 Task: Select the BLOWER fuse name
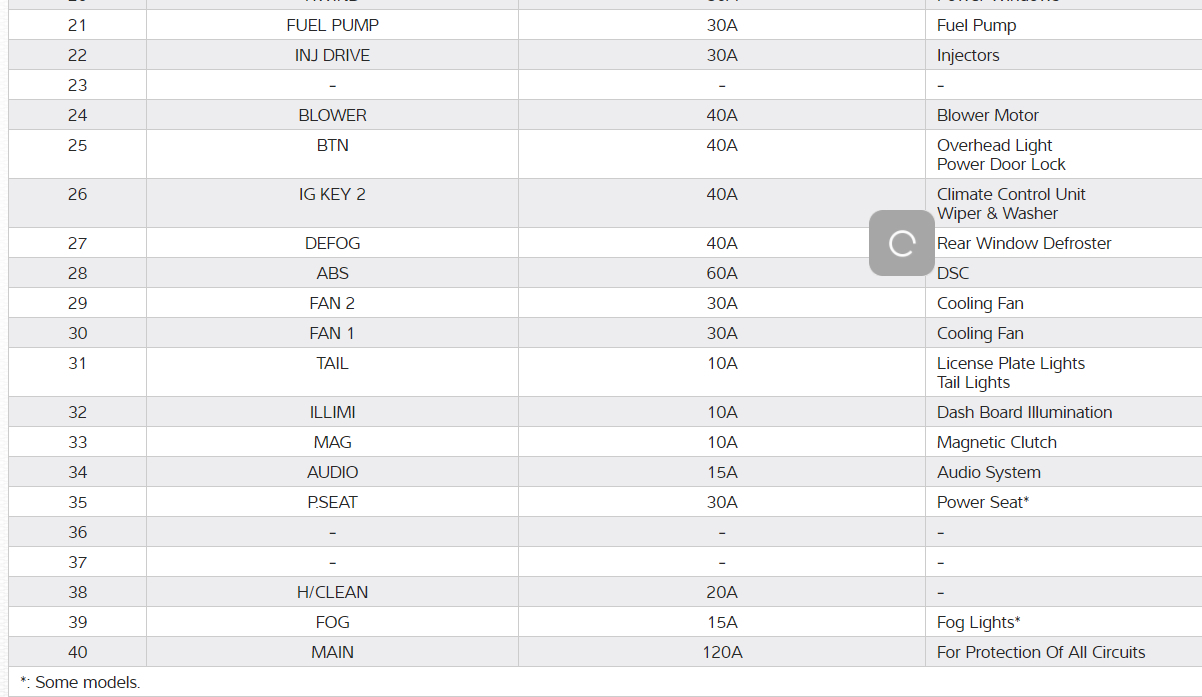pyautogui.click(x=332, y=115)
